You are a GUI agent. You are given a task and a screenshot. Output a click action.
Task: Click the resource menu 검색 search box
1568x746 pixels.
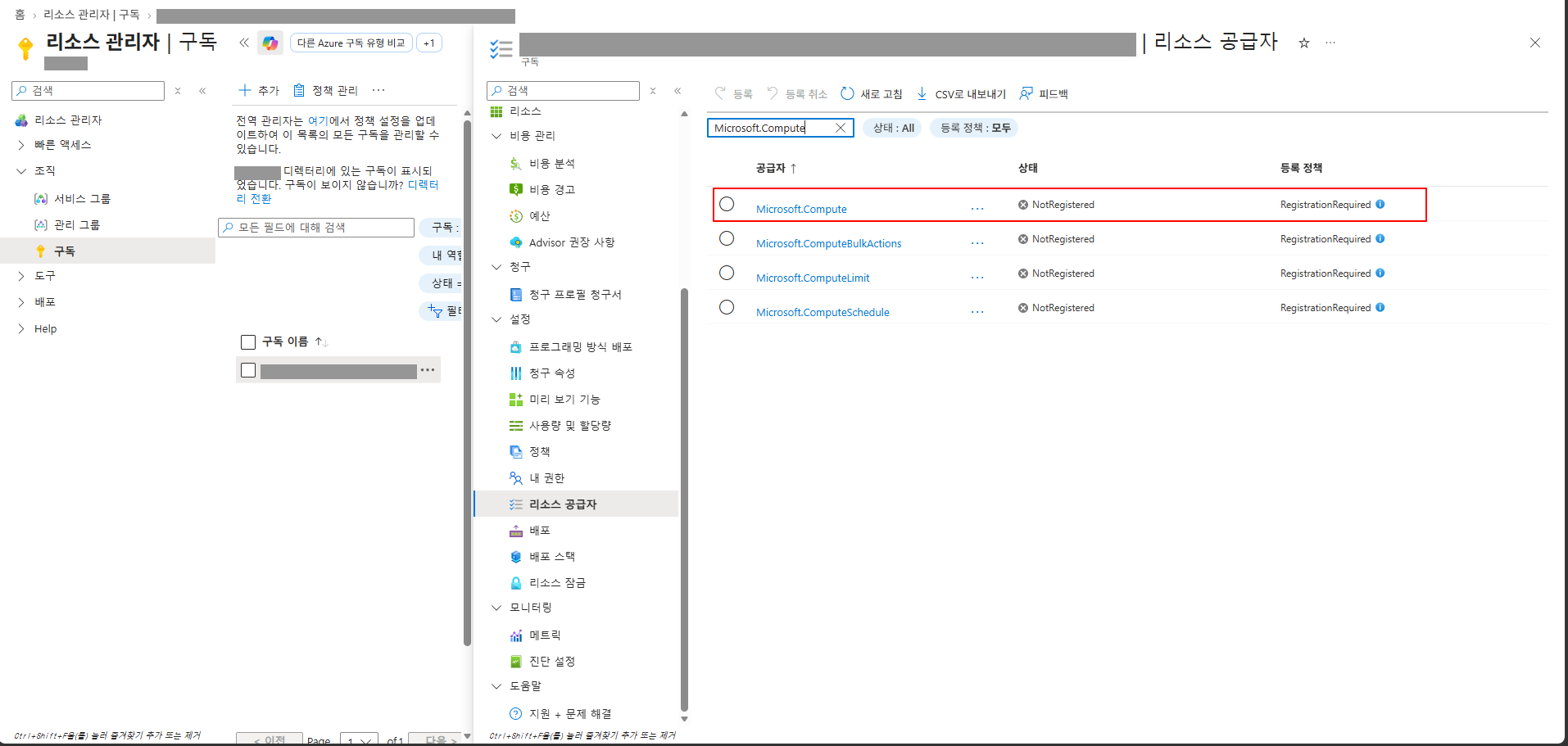point(563,91)
